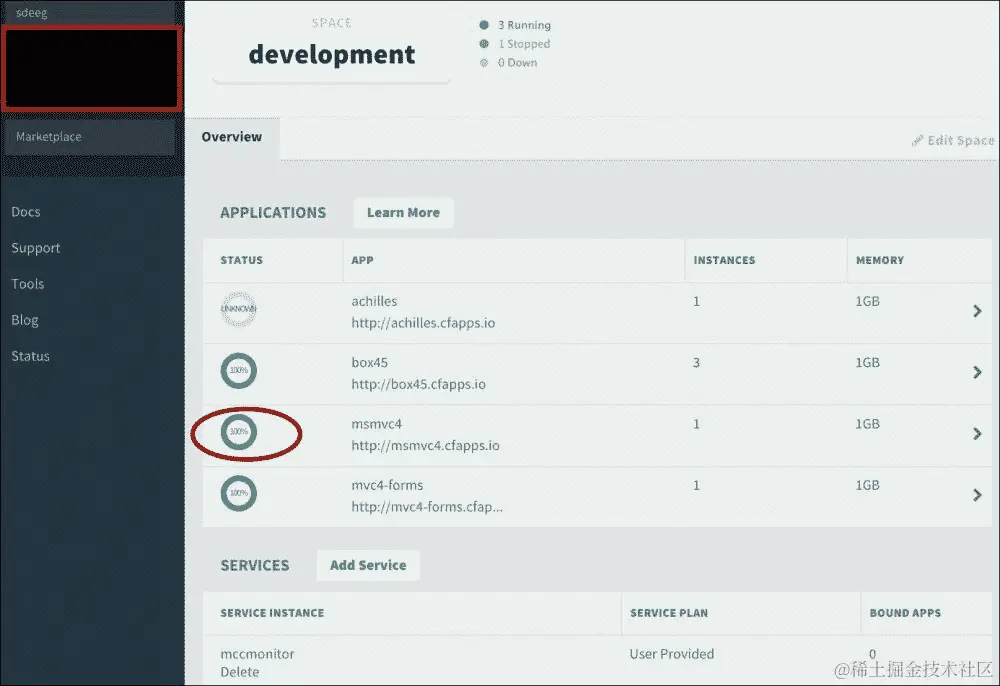Open the box45.cfapps.io URL
The image size is (1000, 686).
pyautogui.click(x=418, y=384)
